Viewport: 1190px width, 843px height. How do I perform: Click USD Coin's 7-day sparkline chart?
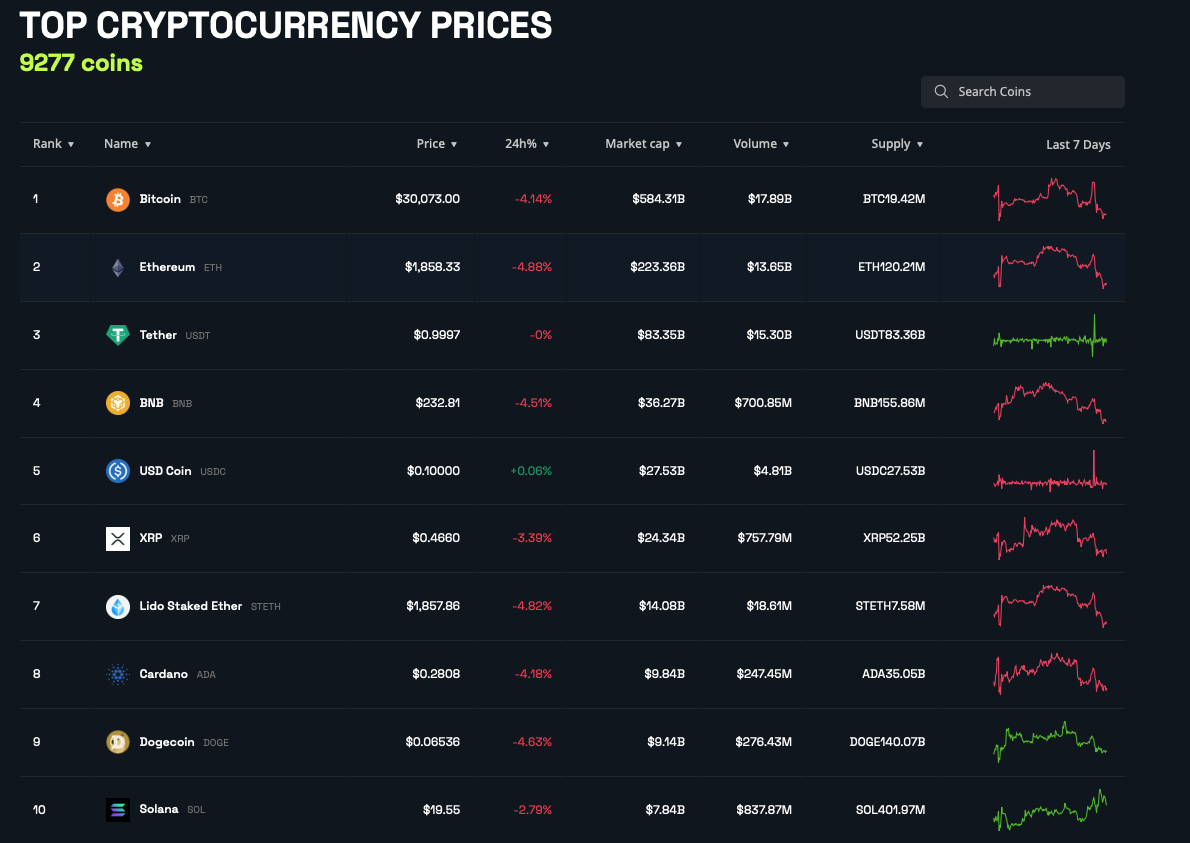pyautogui.click(x=1050, y=471)
